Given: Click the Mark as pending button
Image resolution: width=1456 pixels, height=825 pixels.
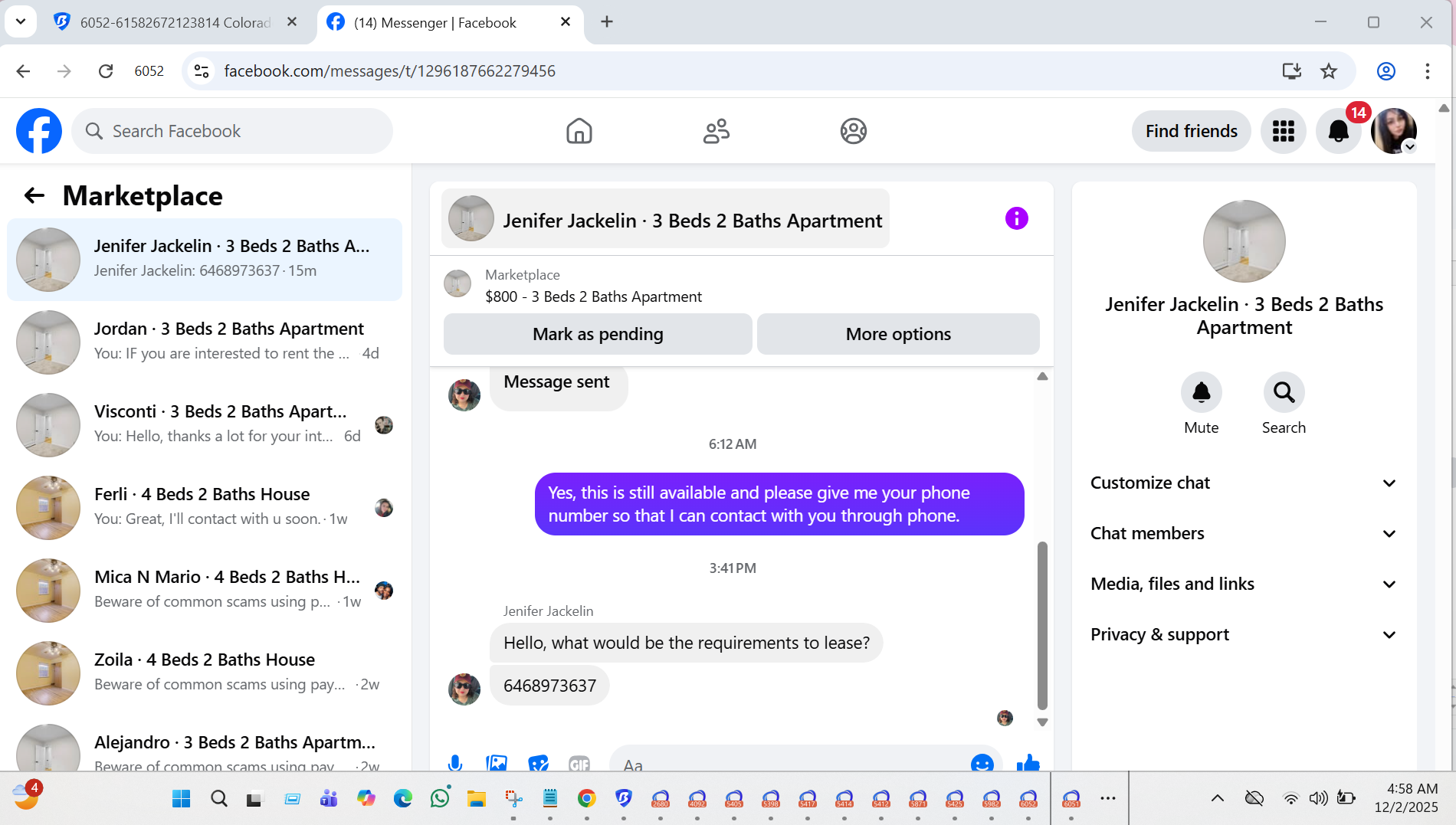Looking at the screenshot, I should 598,334.
